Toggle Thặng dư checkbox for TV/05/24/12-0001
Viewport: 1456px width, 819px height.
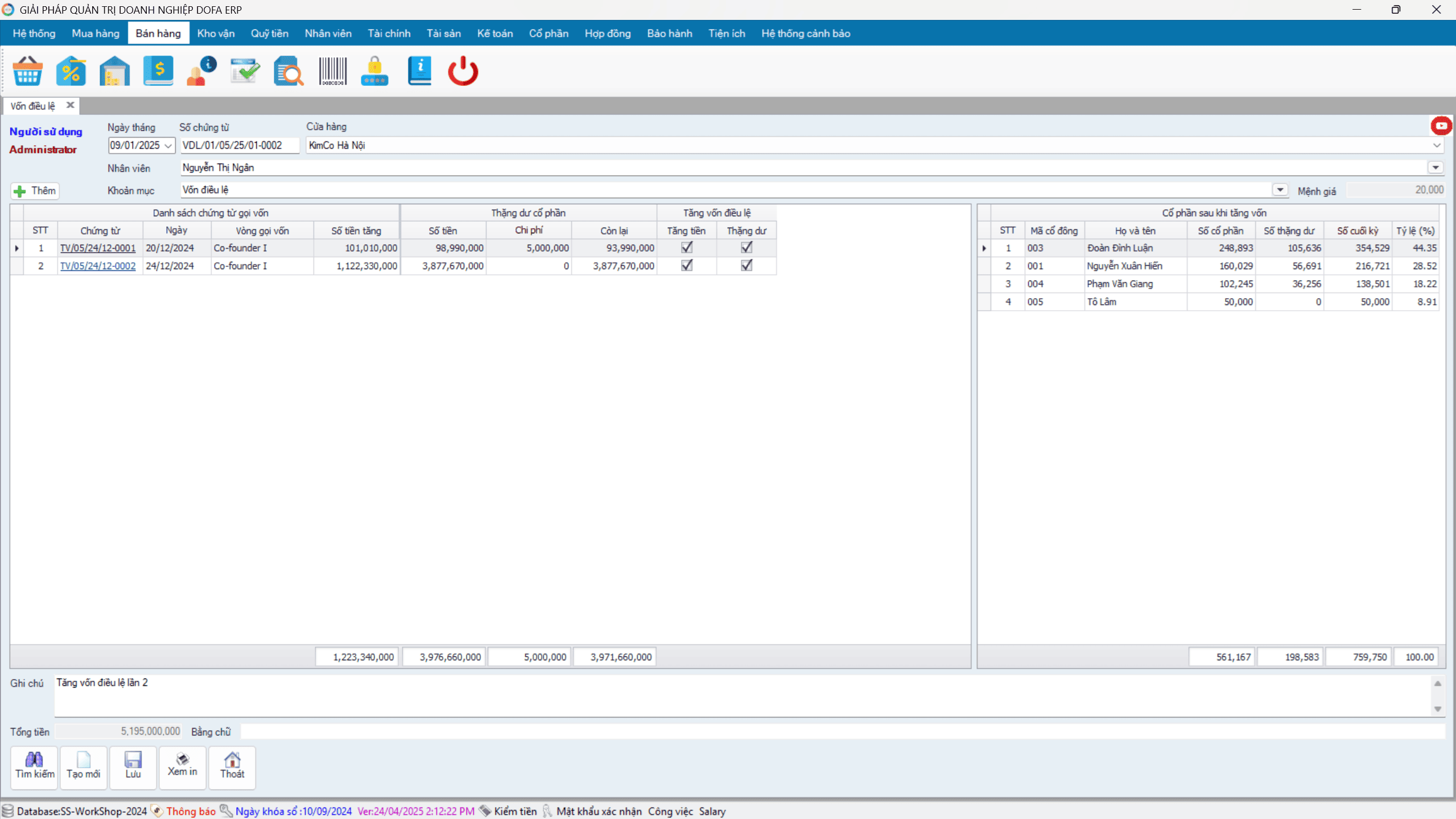[x=746, y=248]
